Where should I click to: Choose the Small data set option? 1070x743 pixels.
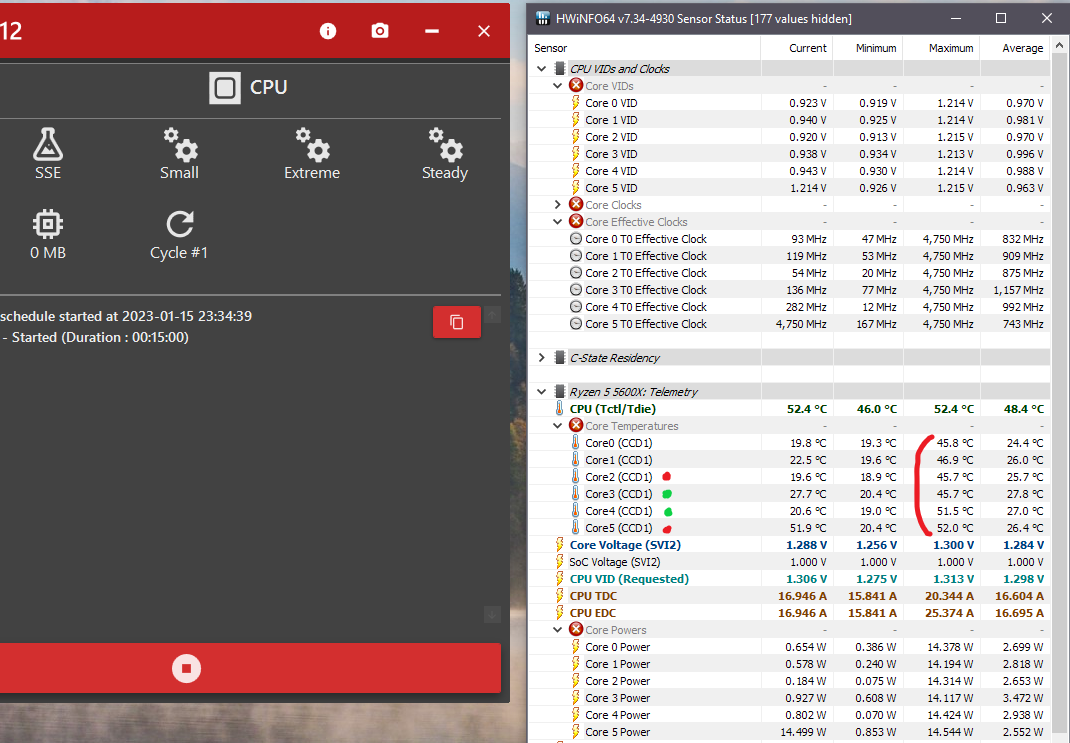(179, 154)
